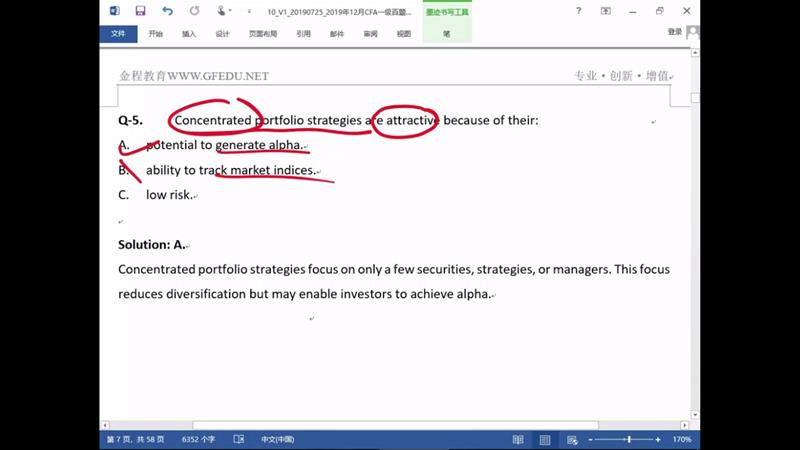Click horizontal scrollbar left arrow

pos(105,425)
